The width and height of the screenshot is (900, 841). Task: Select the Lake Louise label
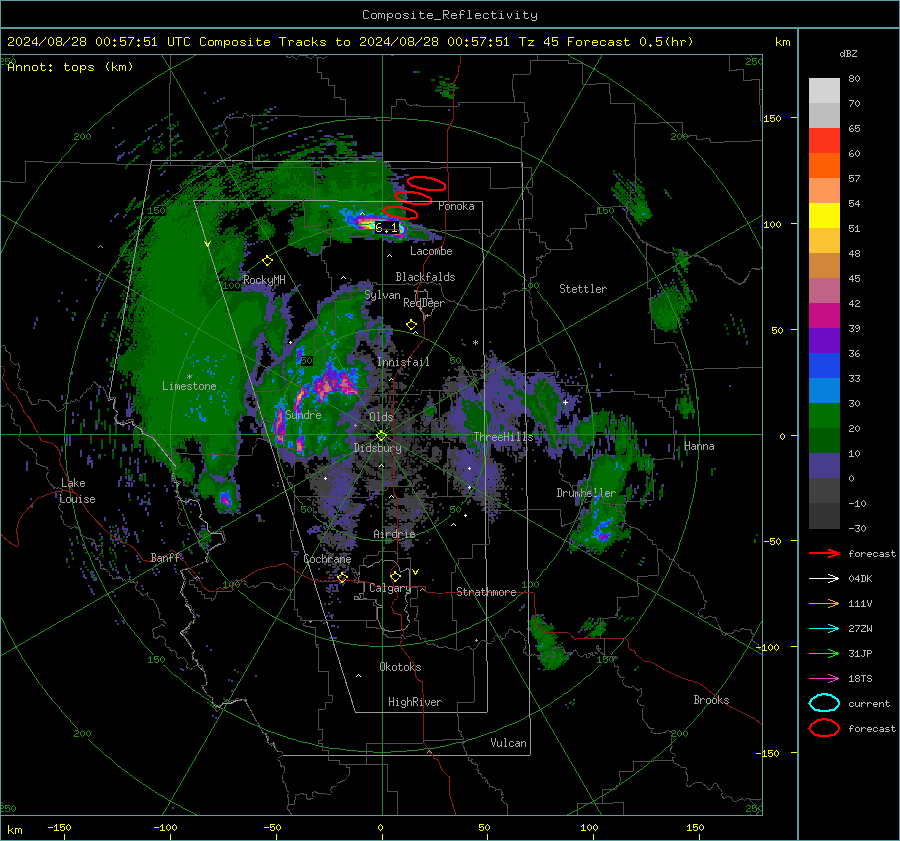(77, 491)
